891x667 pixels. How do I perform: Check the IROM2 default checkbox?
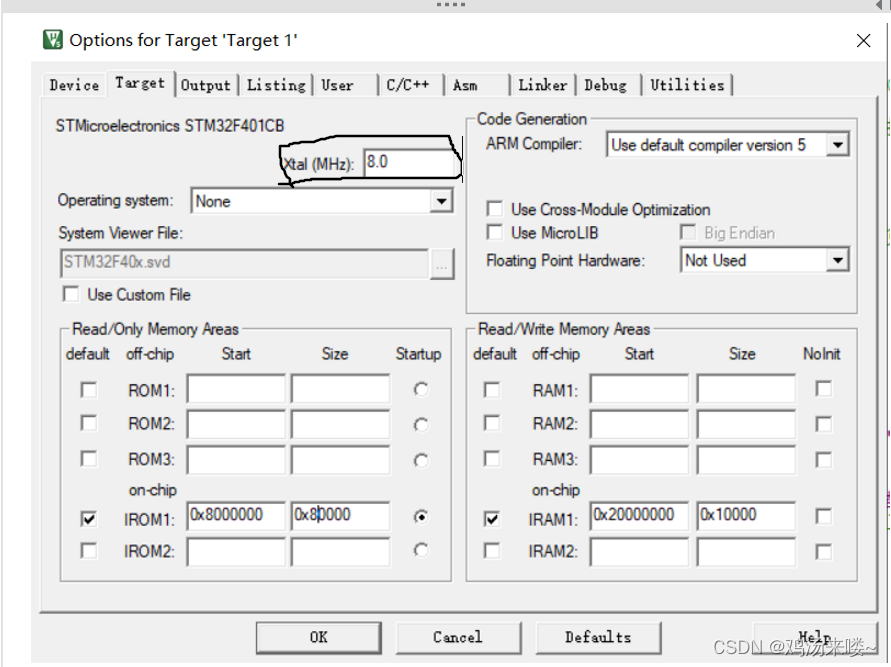tap(89, 551)
